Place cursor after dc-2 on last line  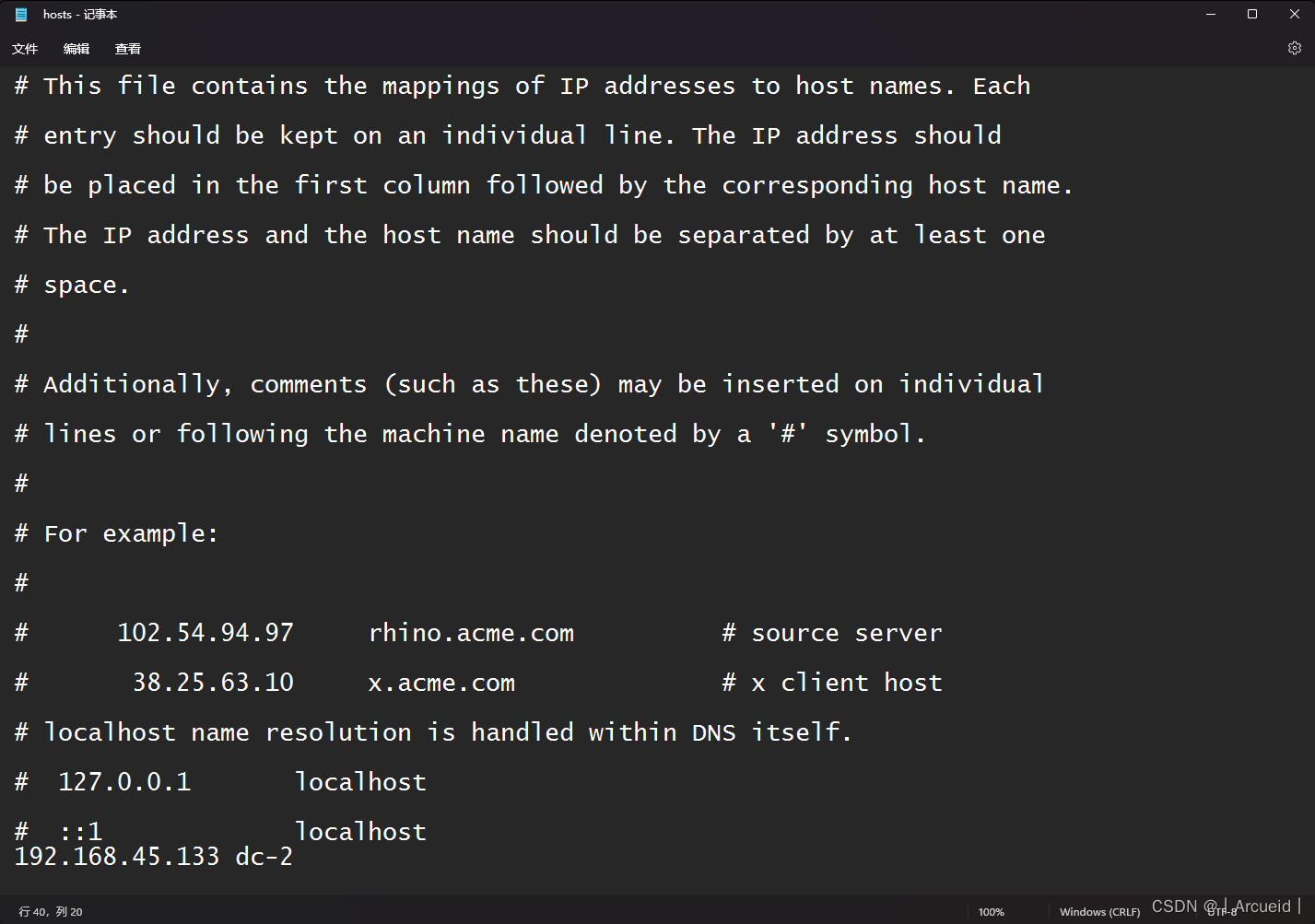(x=294, y=857)
